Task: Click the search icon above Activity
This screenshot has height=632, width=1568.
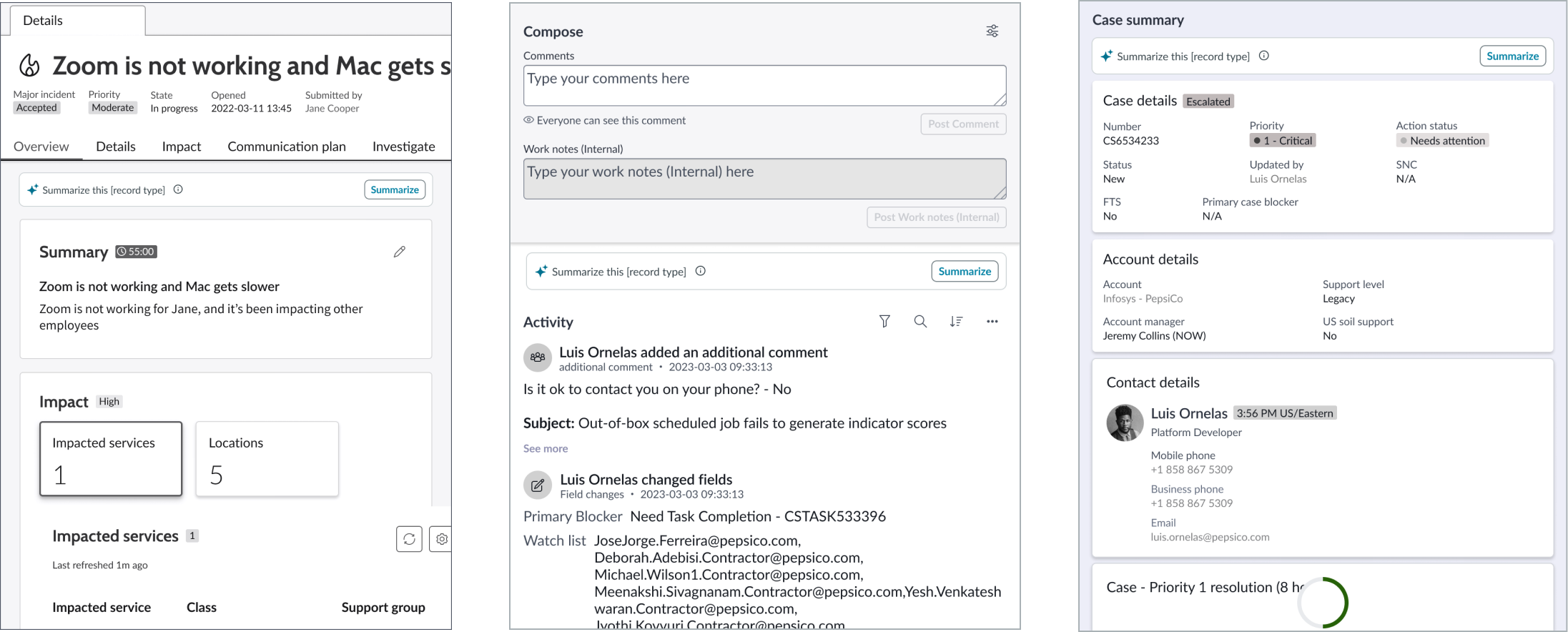Action: [920, 321]
